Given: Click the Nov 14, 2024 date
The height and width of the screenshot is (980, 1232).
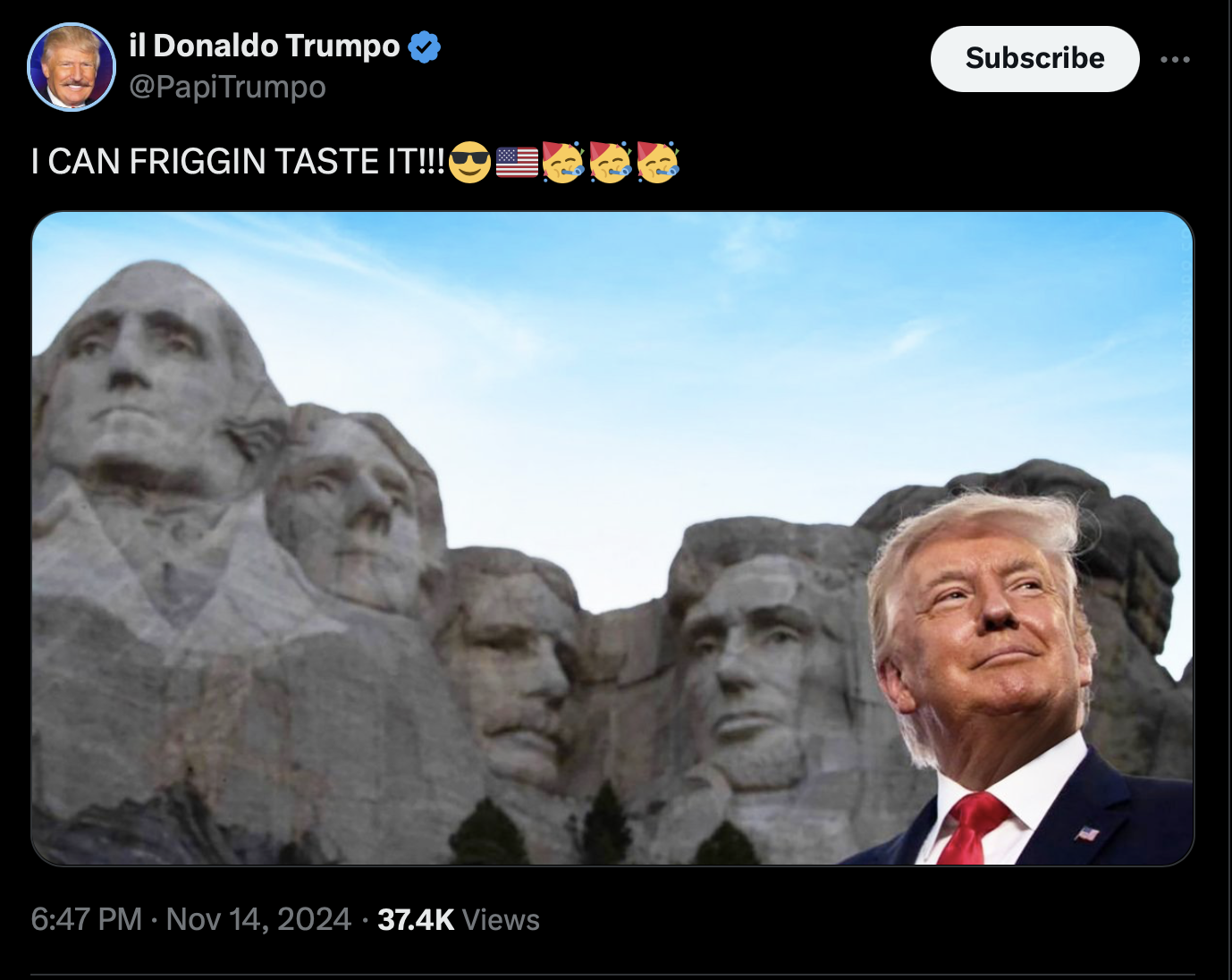Looking at the screenshot, I should pyautogui.click(x=258, y=919).
